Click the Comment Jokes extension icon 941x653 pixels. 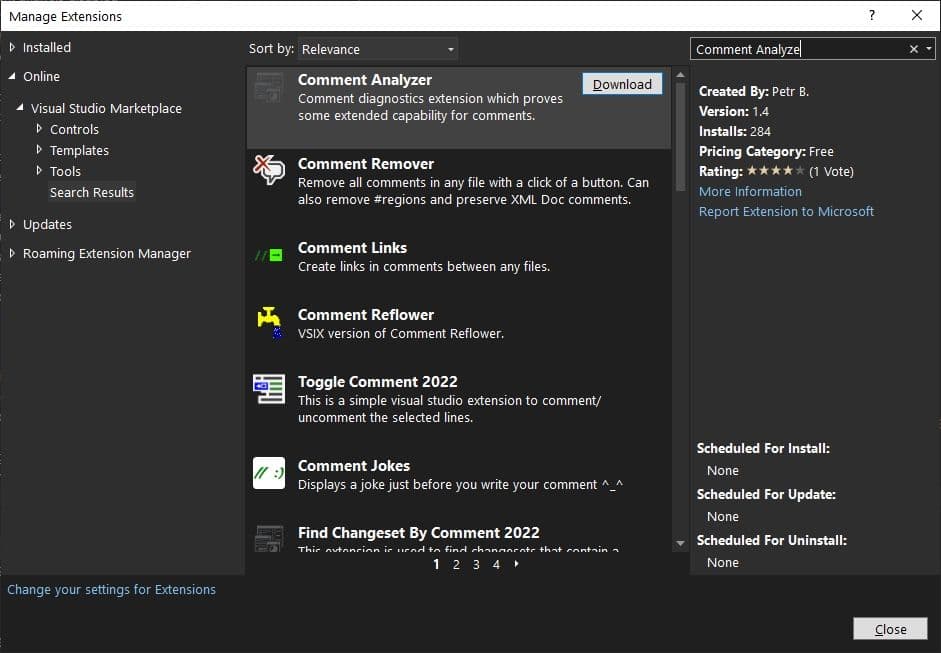coord(269,472)
